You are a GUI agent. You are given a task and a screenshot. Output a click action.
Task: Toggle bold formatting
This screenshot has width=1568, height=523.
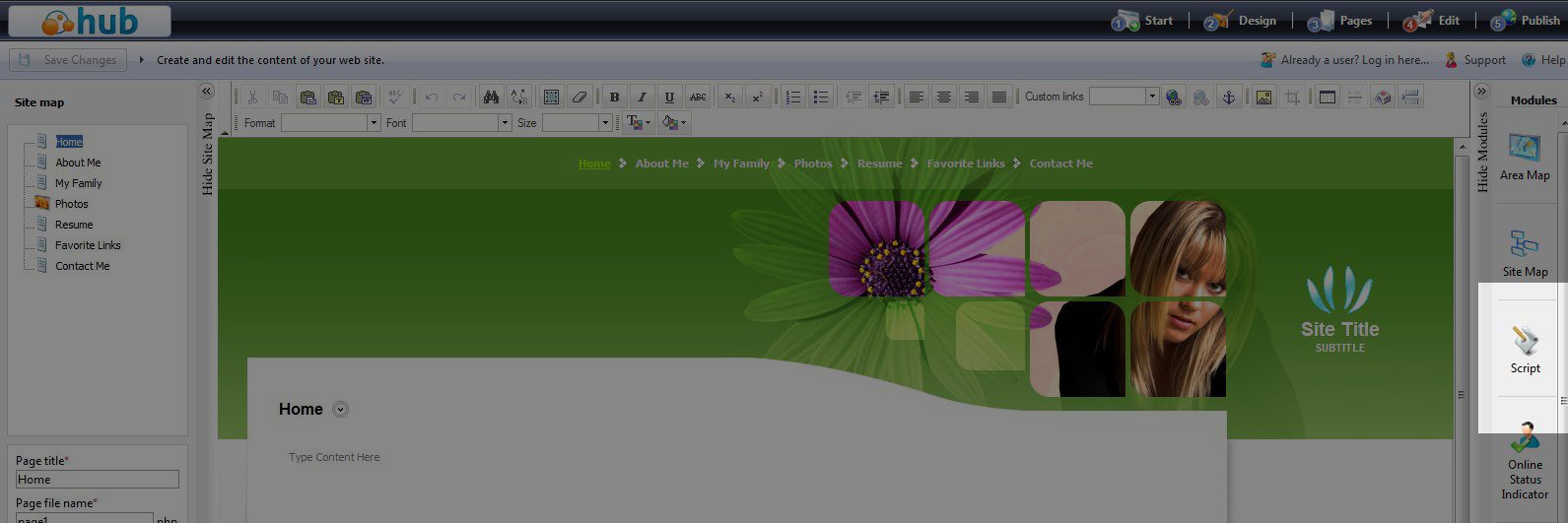coord(614,97)
